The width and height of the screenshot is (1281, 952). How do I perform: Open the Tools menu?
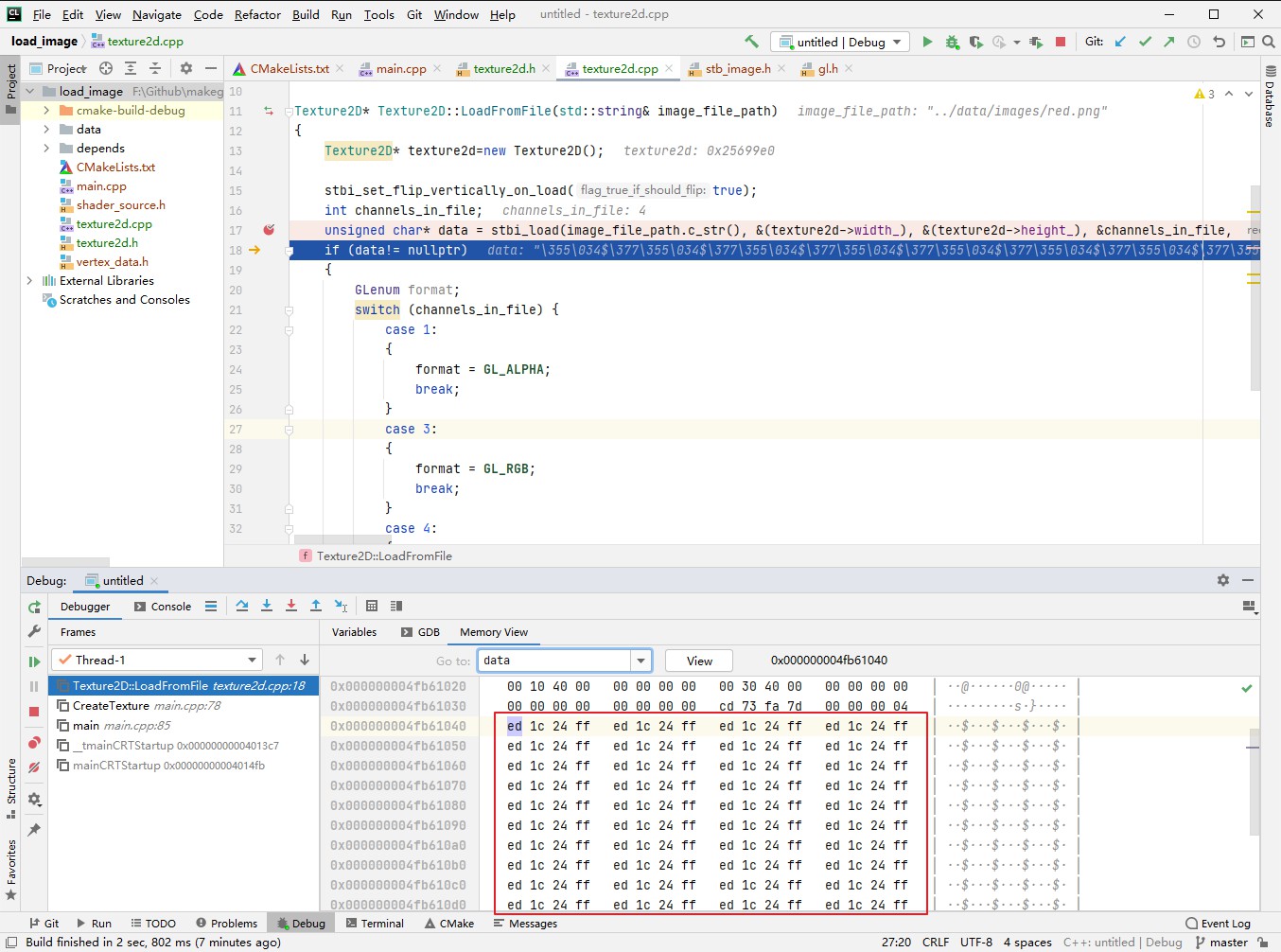coord(379,14)
